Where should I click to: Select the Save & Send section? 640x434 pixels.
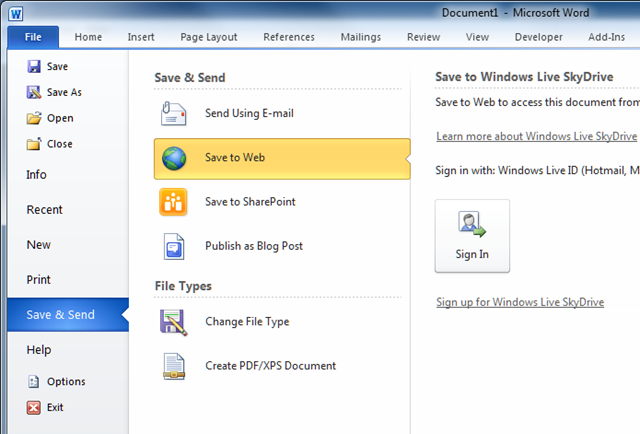click(x=68, y=315)
